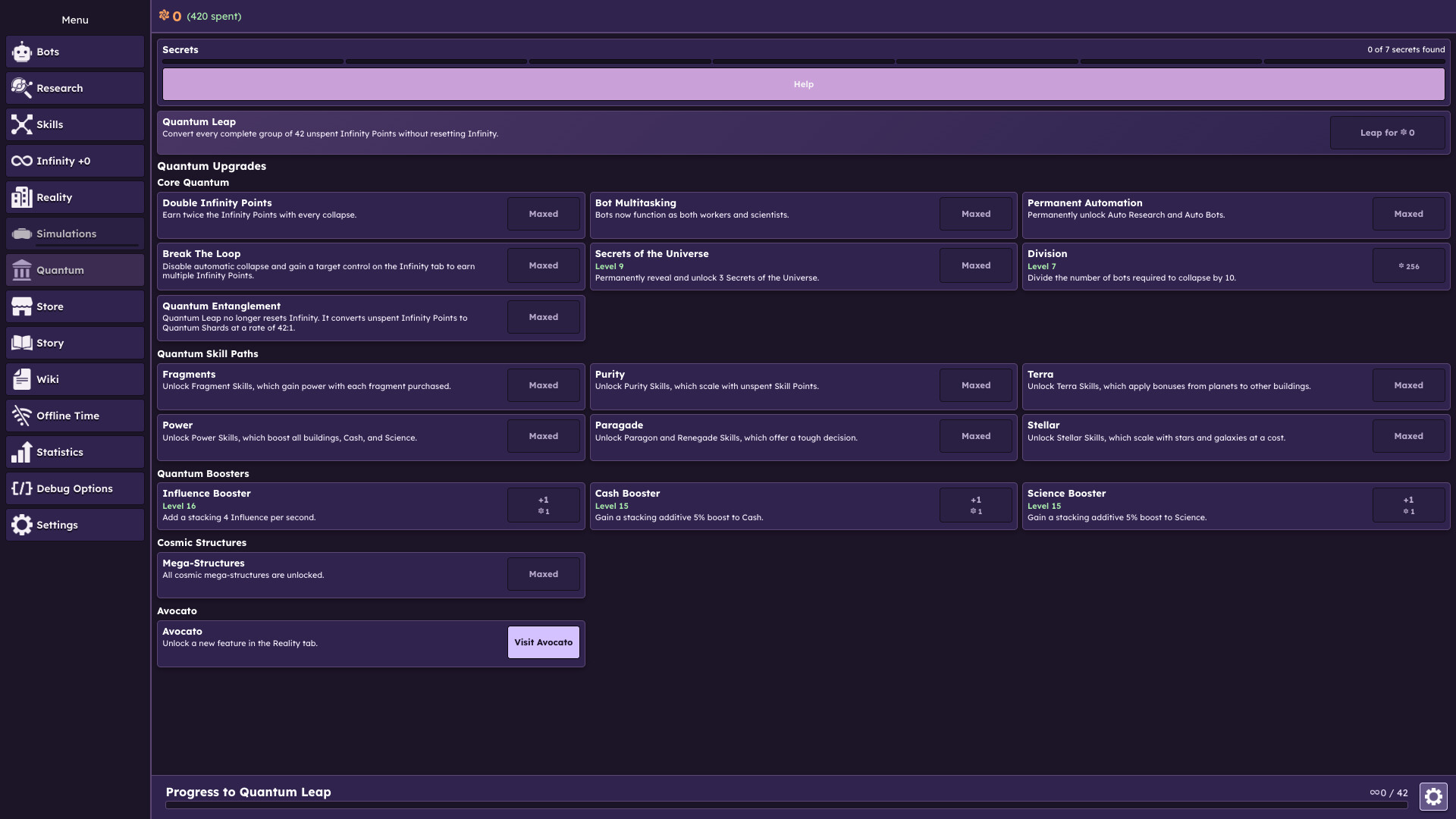Open the Settings gear icon in menu

[x=22, y=525]
